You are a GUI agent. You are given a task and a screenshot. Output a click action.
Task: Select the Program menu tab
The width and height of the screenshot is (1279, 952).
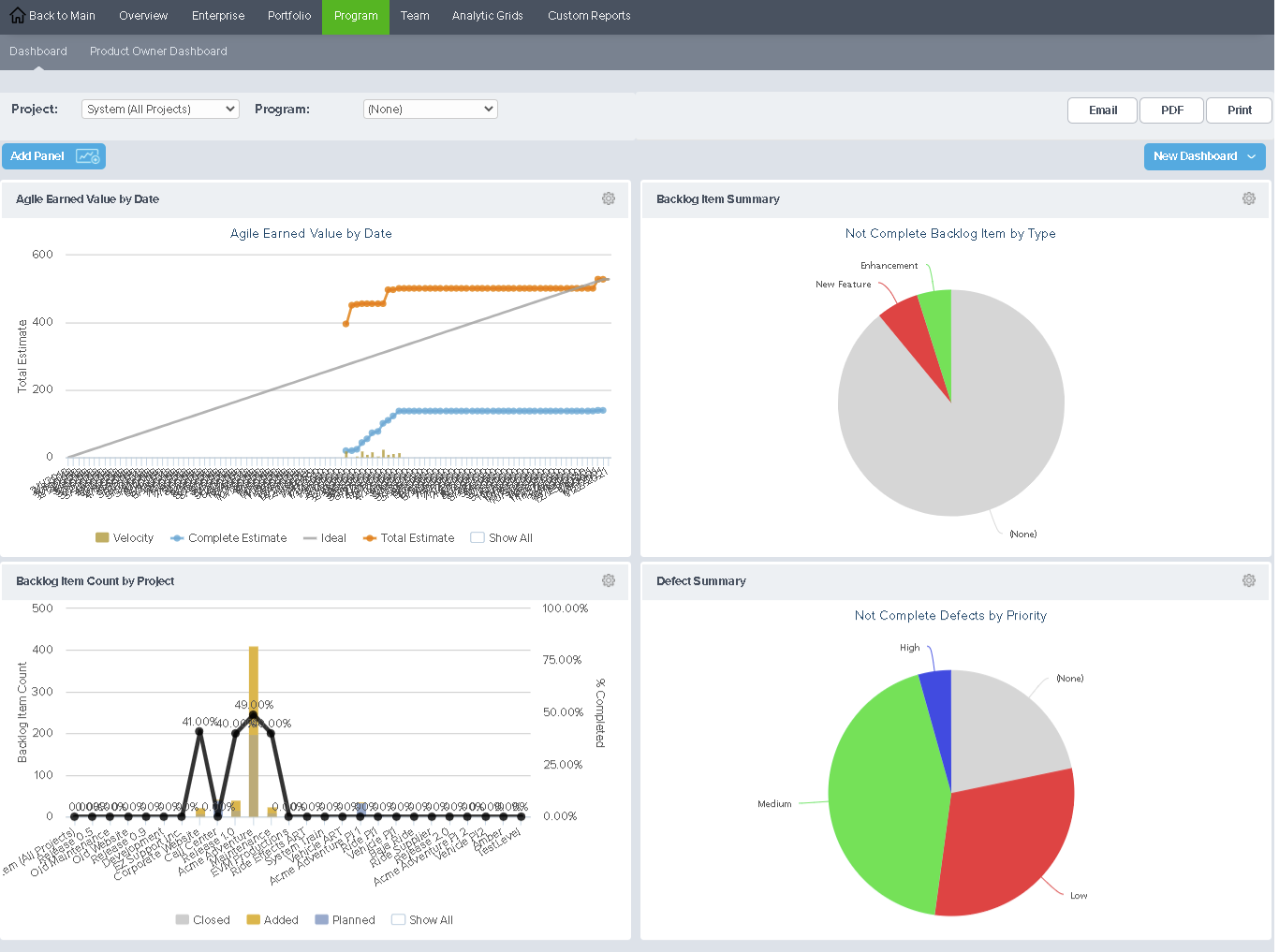coord(356,16)
